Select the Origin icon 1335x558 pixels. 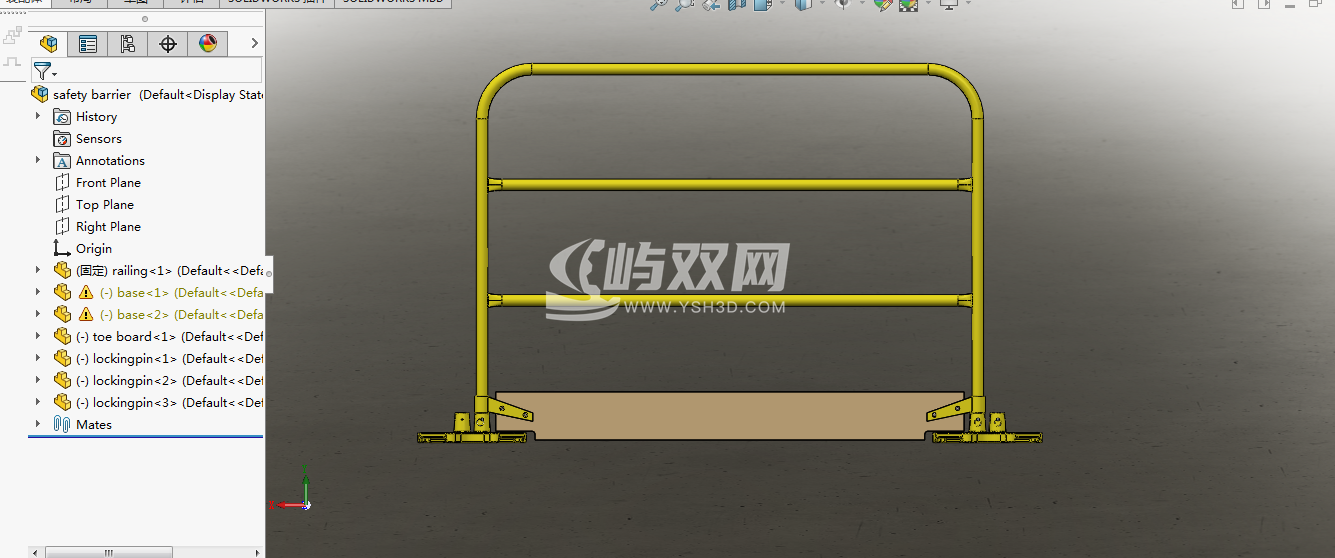(x=62, y=248)
